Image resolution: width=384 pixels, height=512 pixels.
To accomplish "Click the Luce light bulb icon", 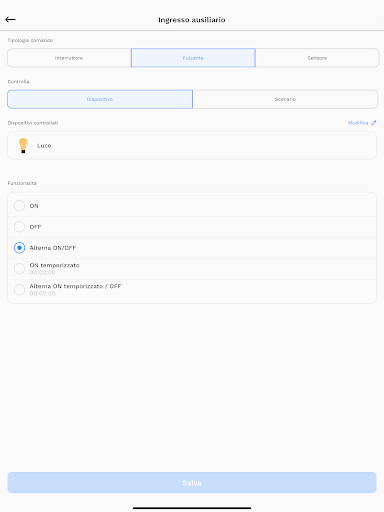I will tap(23, 146).
